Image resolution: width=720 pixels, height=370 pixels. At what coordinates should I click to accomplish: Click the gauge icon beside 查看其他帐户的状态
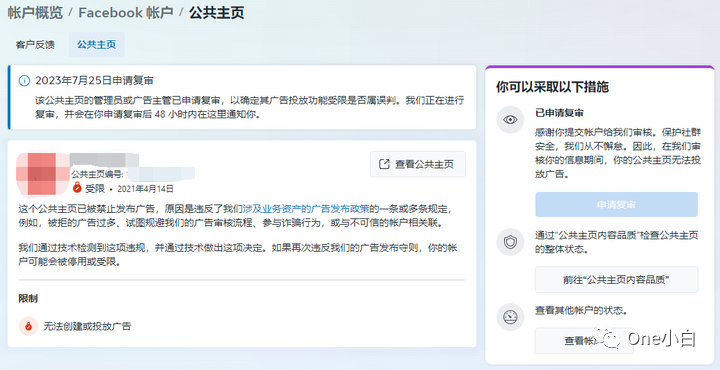tap(510, 317)
